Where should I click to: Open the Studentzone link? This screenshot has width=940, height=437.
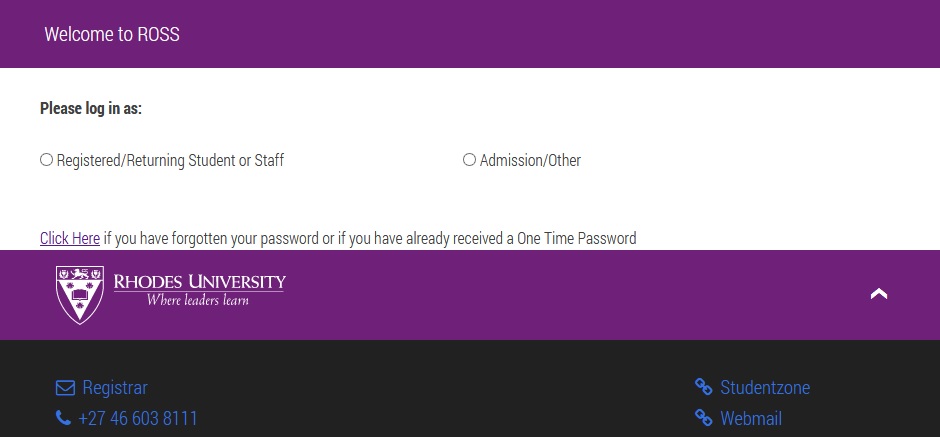pos(765,388)
